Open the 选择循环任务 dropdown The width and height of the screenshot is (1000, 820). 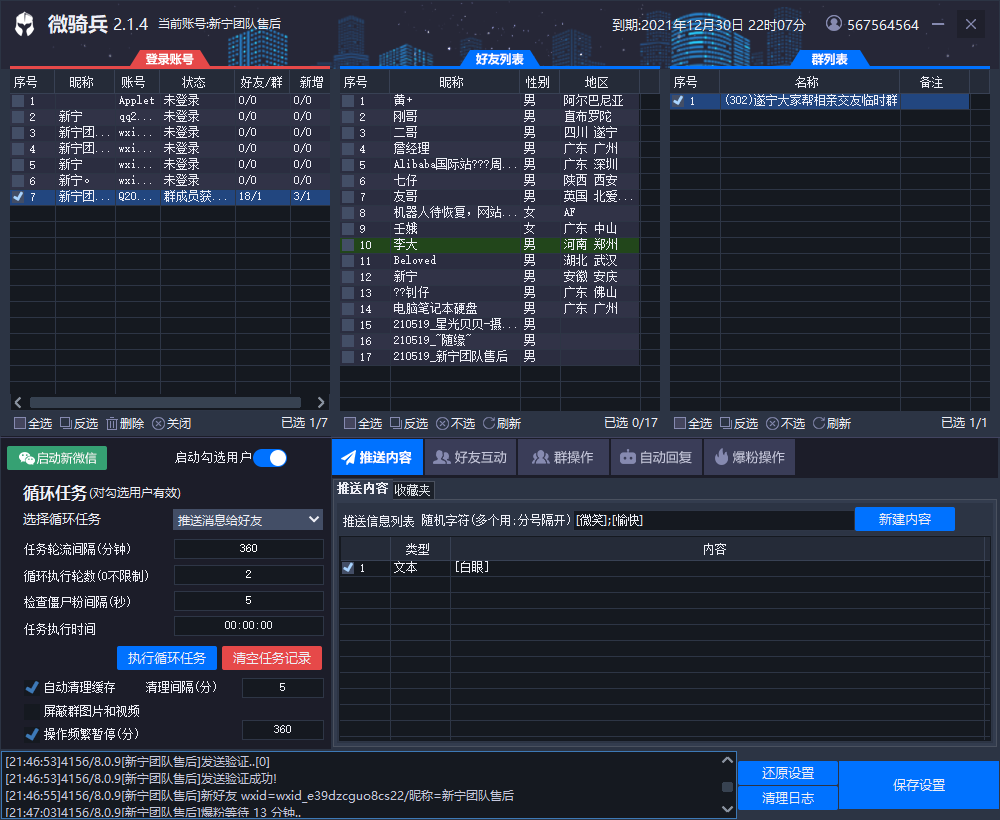pyautogui.click(x=248, y=519)
